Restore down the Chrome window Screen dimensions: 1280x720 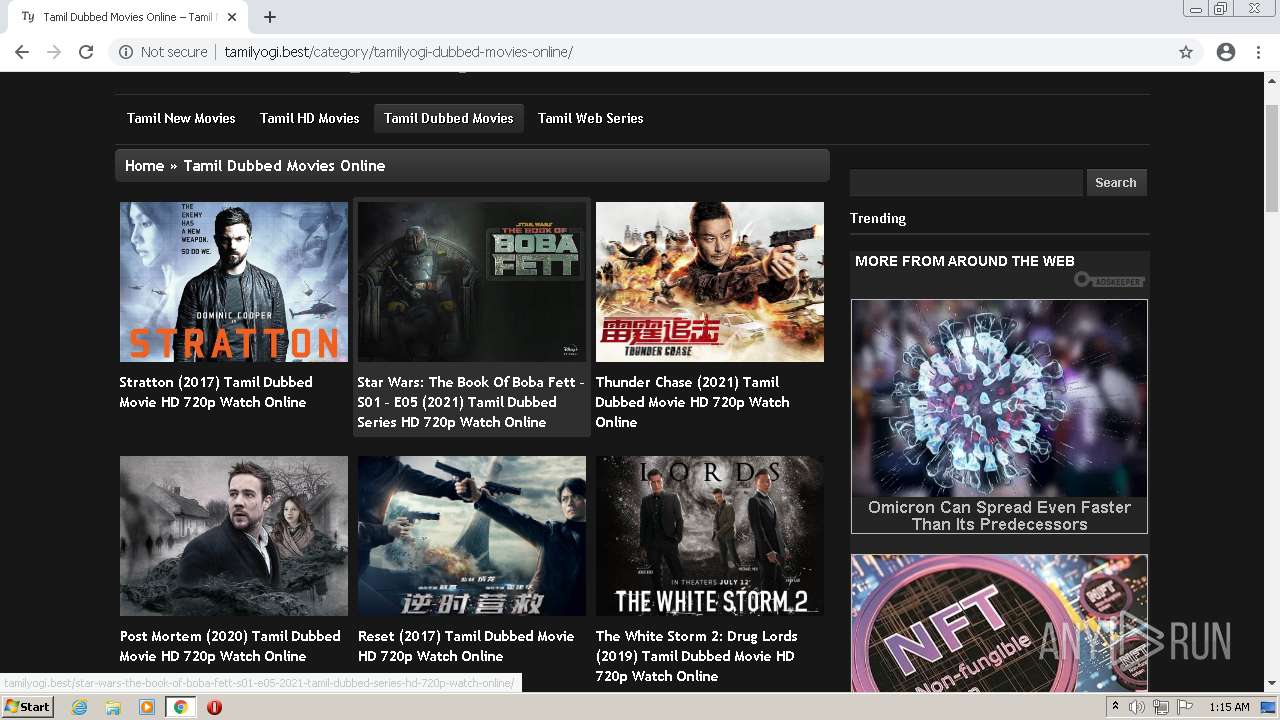1221,9
